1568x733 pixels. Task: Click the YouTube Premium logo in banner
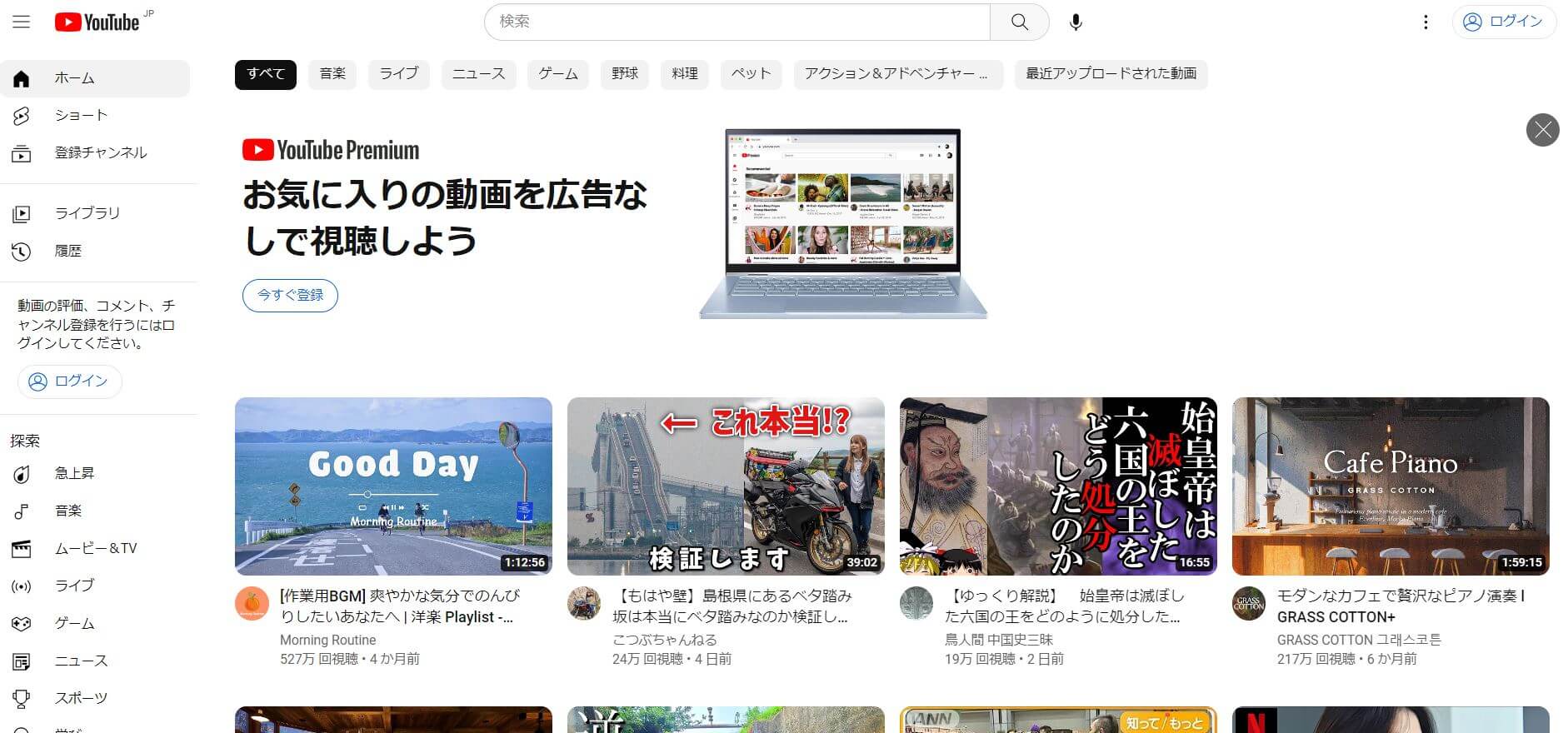tap(331, 150)
